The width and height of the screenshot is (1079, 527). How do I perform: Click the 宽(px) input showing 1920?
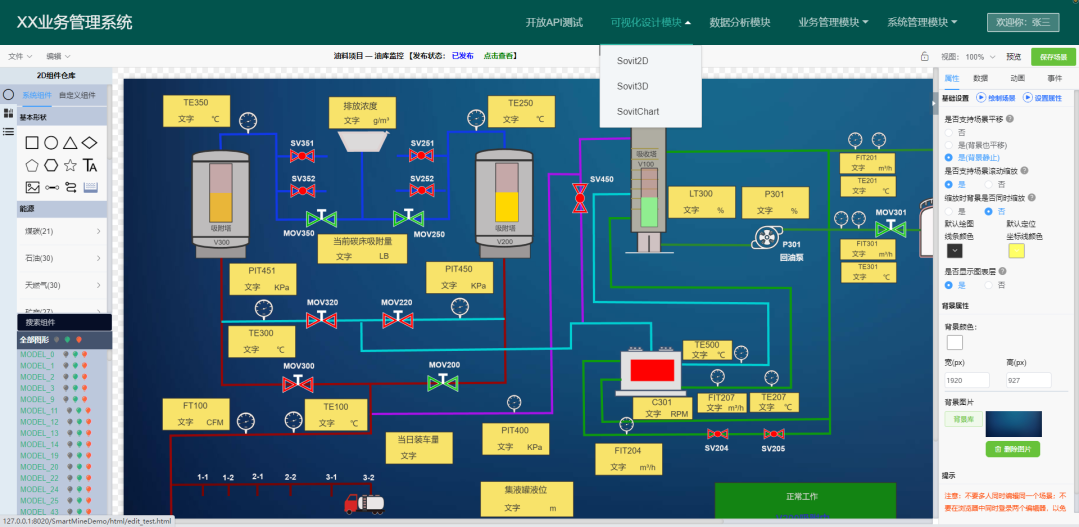coord(967,380)
